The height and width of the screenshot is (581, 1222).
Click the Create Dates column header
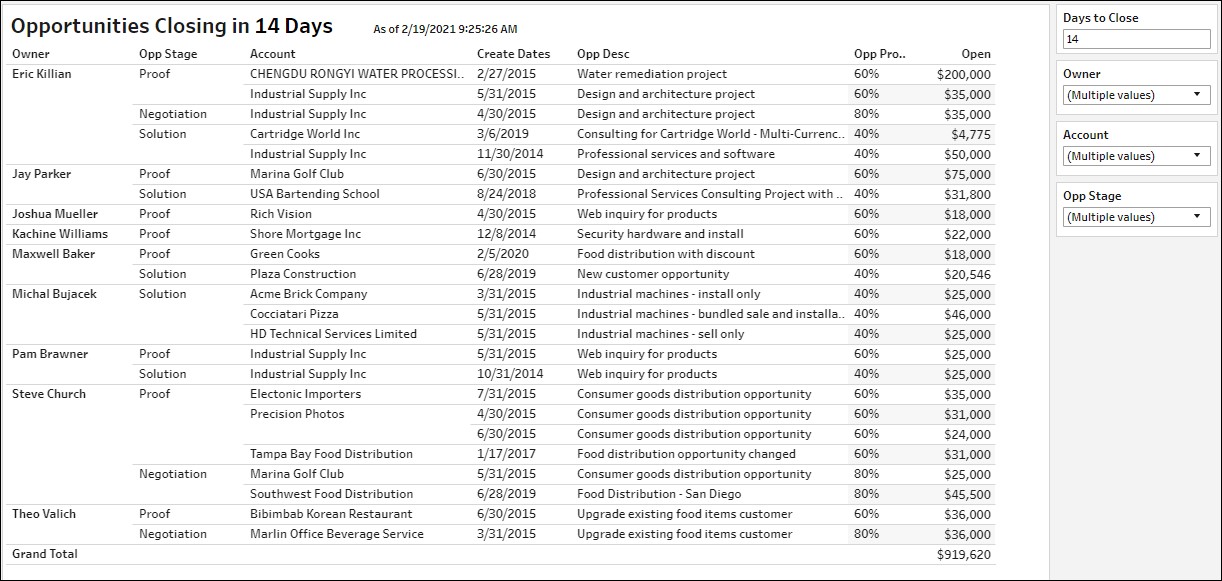[x=513, y=54]
